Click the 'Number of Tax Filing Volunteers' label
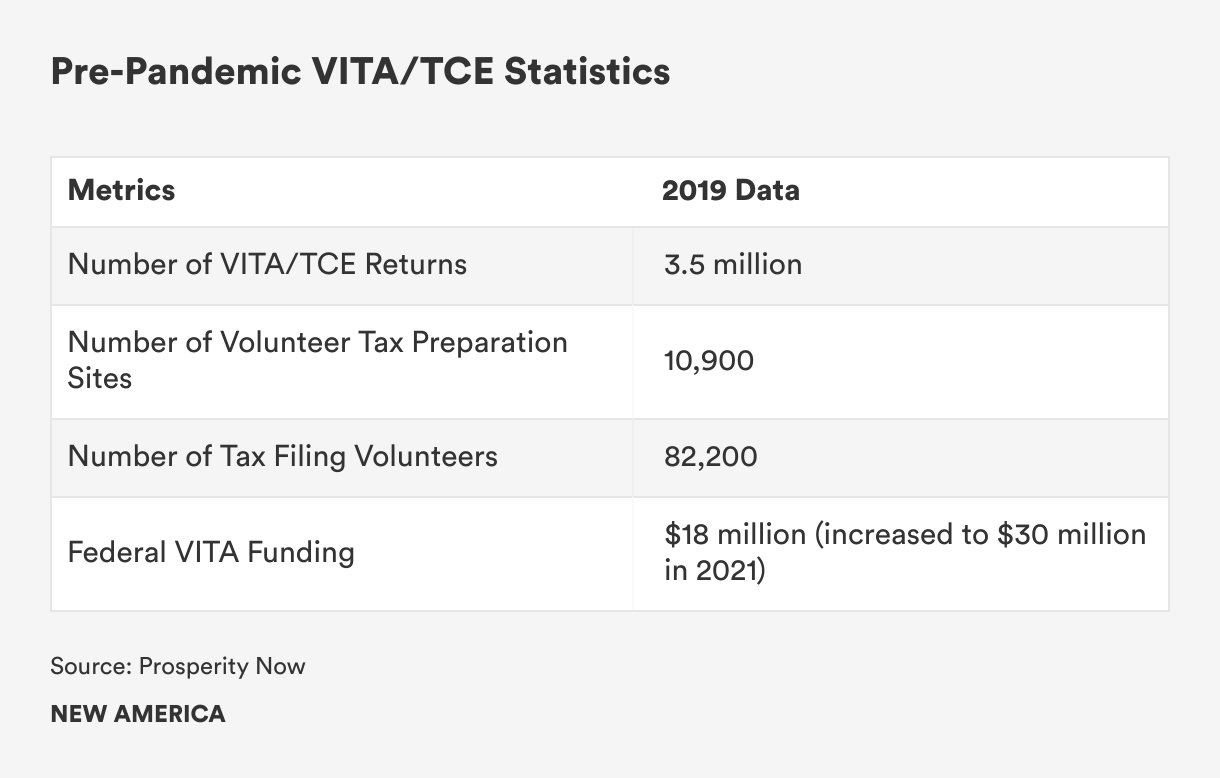Screen dimensions: 1220x778 click(282, 456)
